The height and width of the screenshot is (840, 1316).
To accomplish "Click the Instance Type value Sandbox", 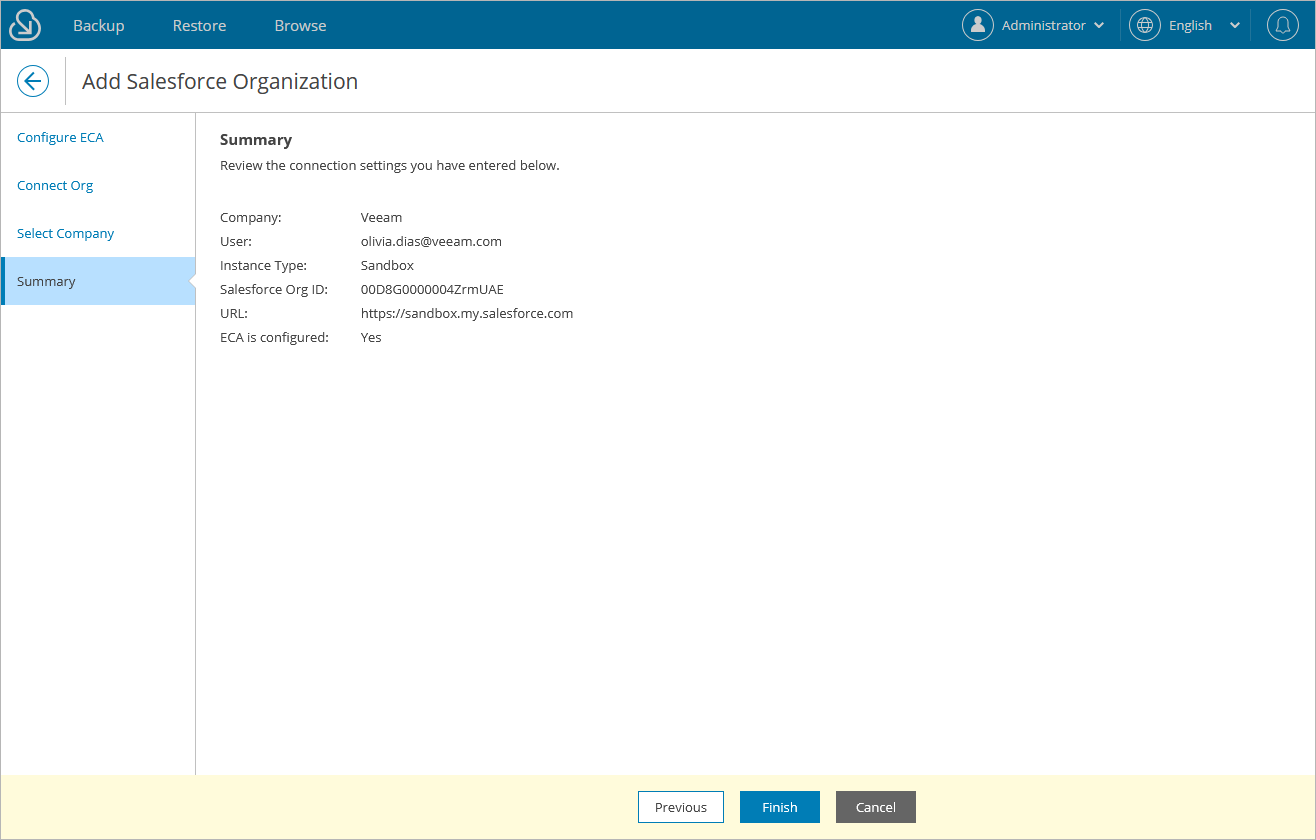I will pos(387,265).
